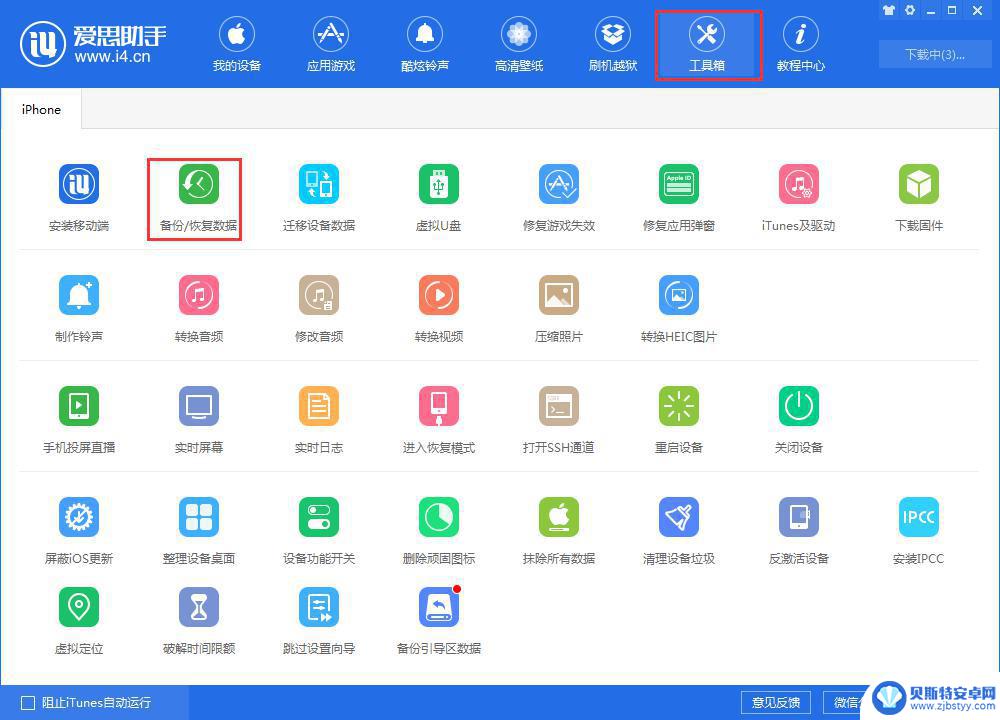Screen dimensions: 1000x720
Task: Select the iPhone device tab
Action: tap(41, 110)
